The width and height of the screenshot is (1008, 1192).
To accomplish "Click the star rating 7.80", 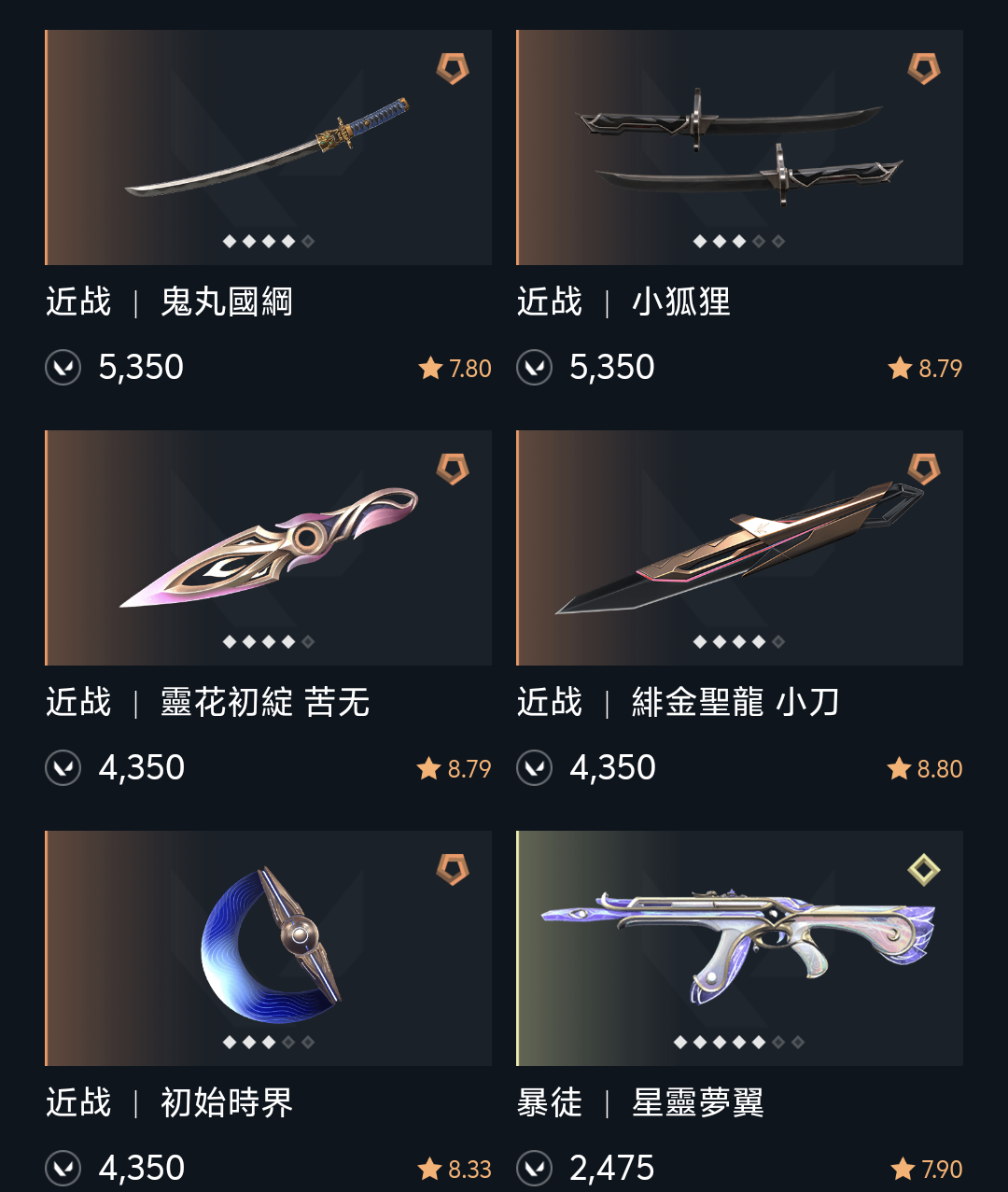I will click(455, 369).
